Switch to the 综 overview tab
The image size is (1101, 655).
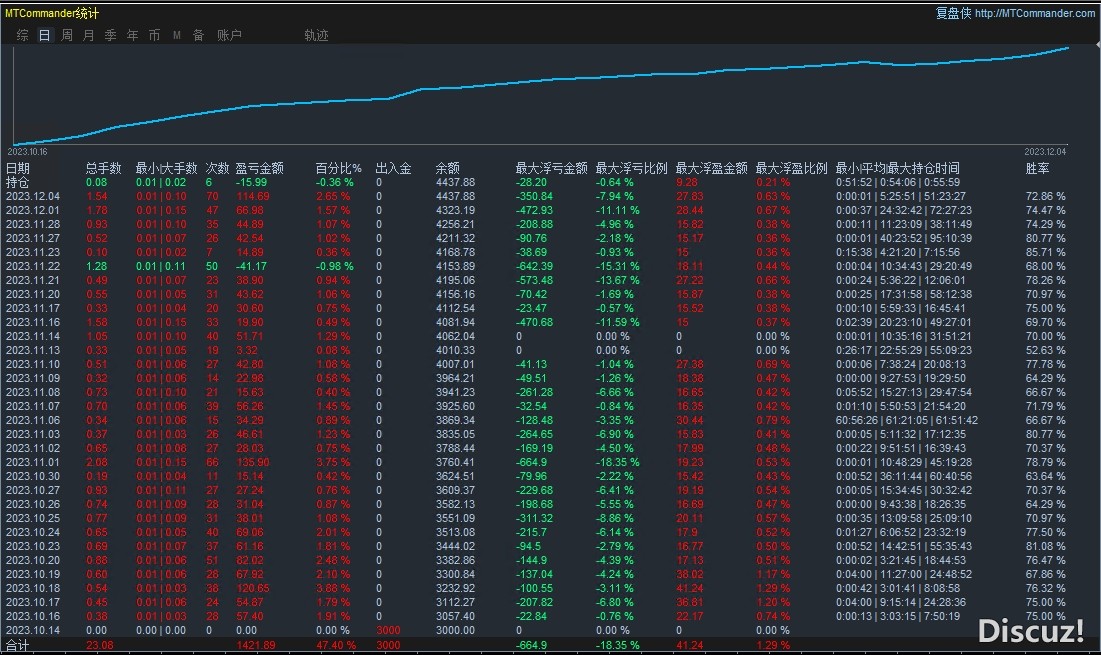click(x=22, y=35)
